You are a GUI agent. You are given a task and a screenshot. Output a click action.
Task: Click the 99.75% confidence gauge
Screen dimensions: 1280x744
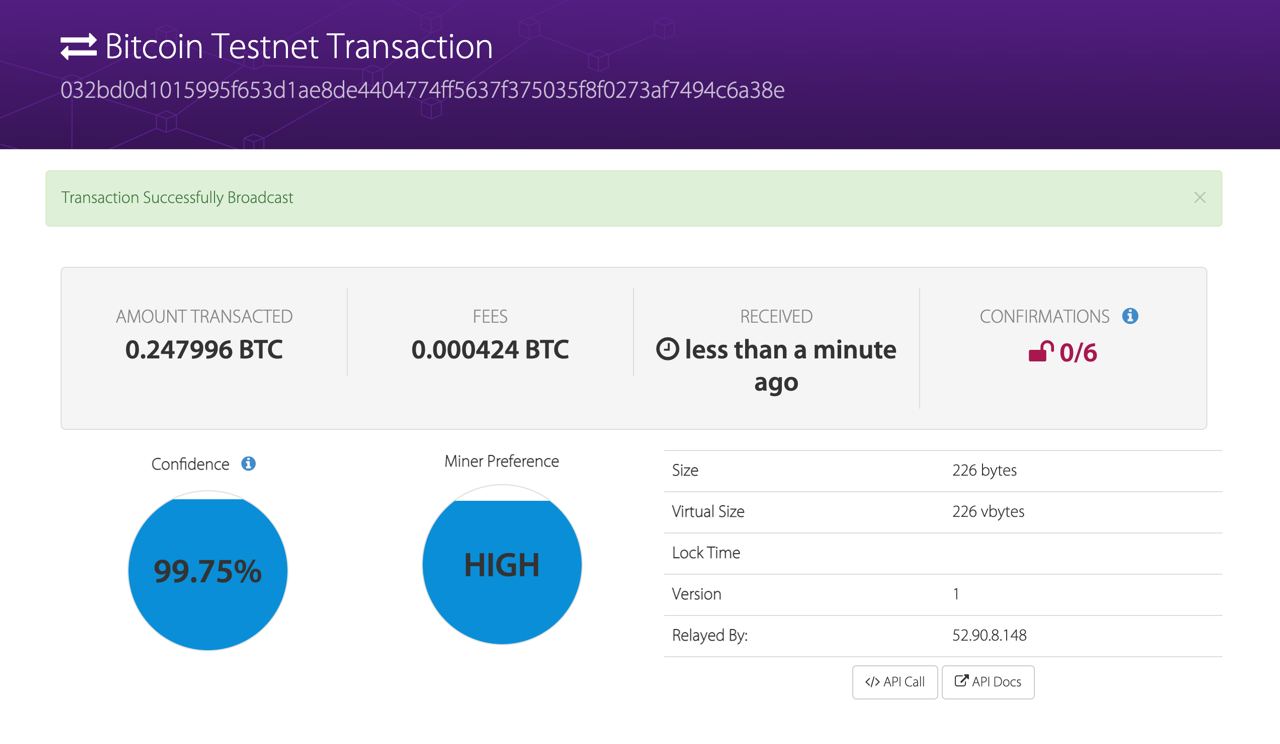point(208,571)
